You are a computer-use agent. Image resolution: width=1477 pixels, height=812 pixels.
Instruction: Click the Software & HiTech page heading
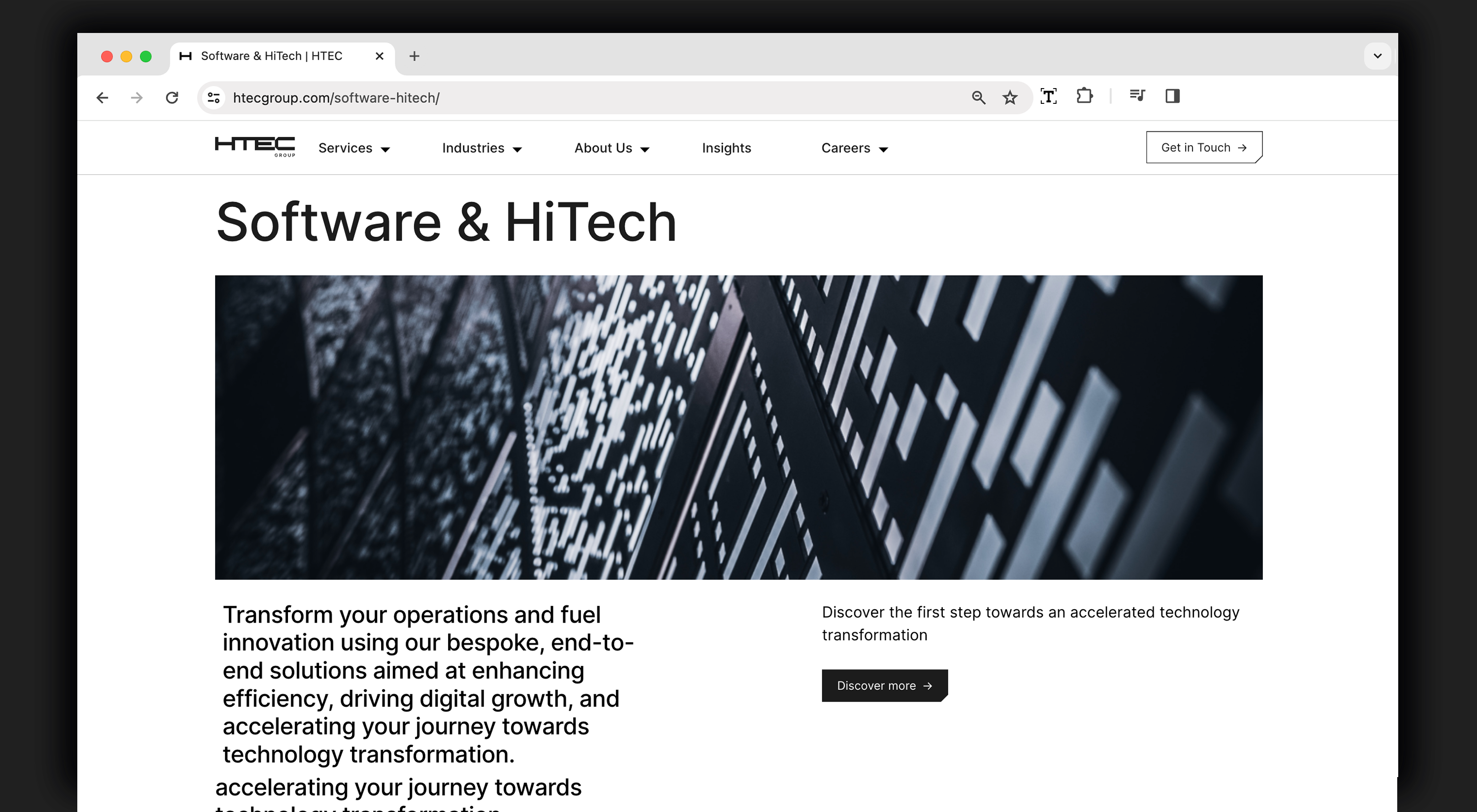[x=446, y=222]
